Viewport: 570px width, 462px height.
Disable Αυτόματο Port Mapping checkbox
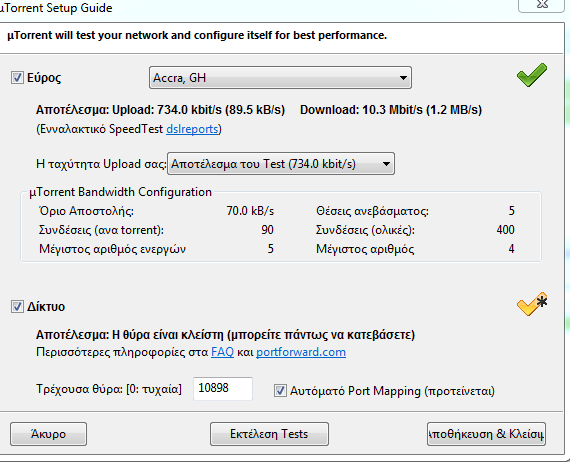[x=280, y=391]
